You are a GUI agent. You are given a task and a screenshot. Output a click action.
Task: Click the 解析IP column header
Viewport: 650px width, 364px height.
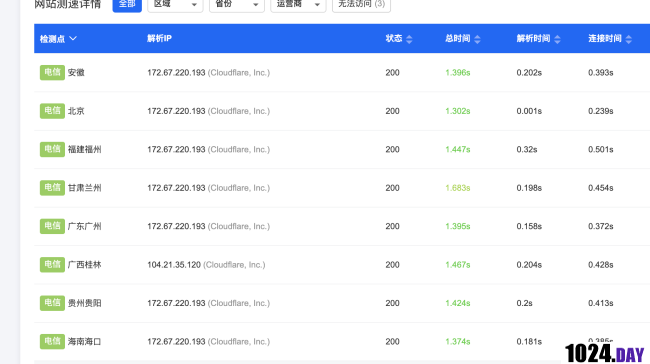[159, 39]
